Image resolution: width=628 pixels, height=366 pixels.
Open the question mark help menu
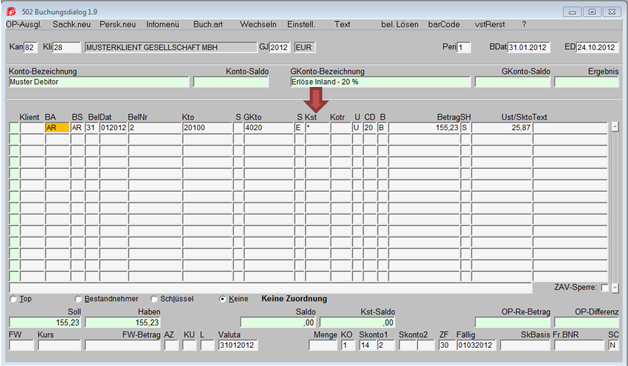524,24
